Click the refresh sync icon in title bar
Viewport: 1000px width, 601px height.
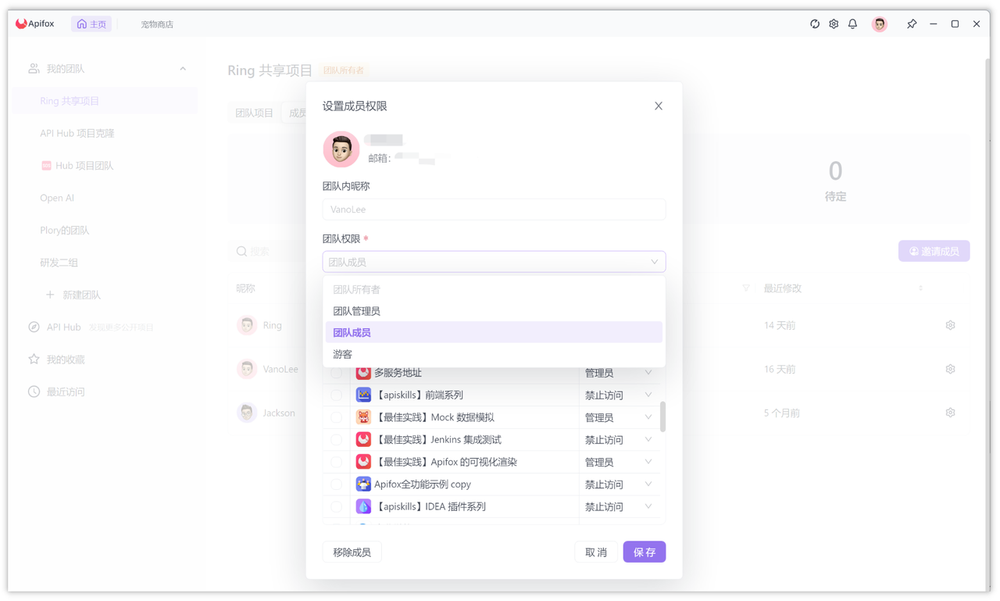(x=815, y=24)
